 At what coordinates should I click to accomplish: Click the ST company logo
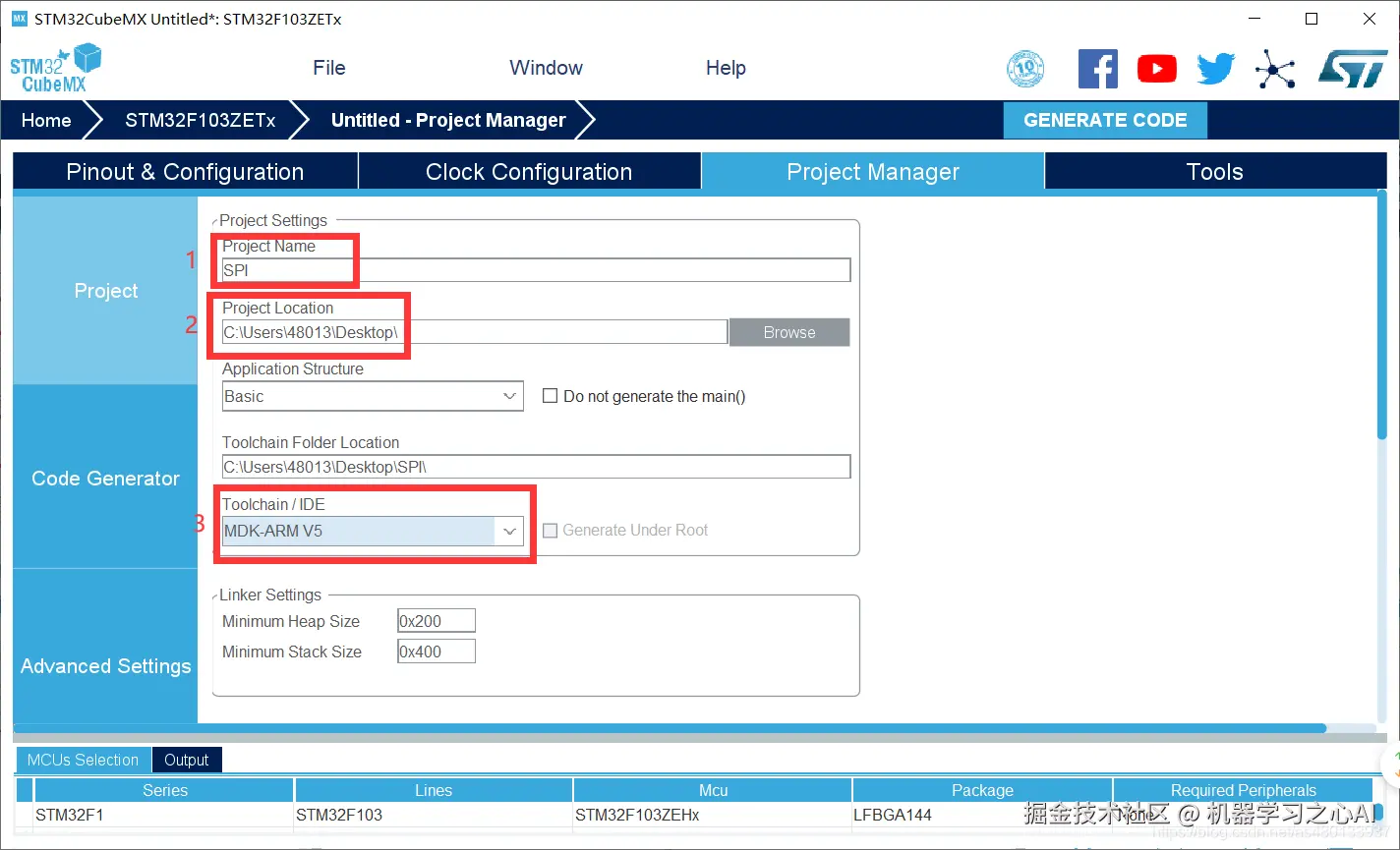tap(1352, 69)
